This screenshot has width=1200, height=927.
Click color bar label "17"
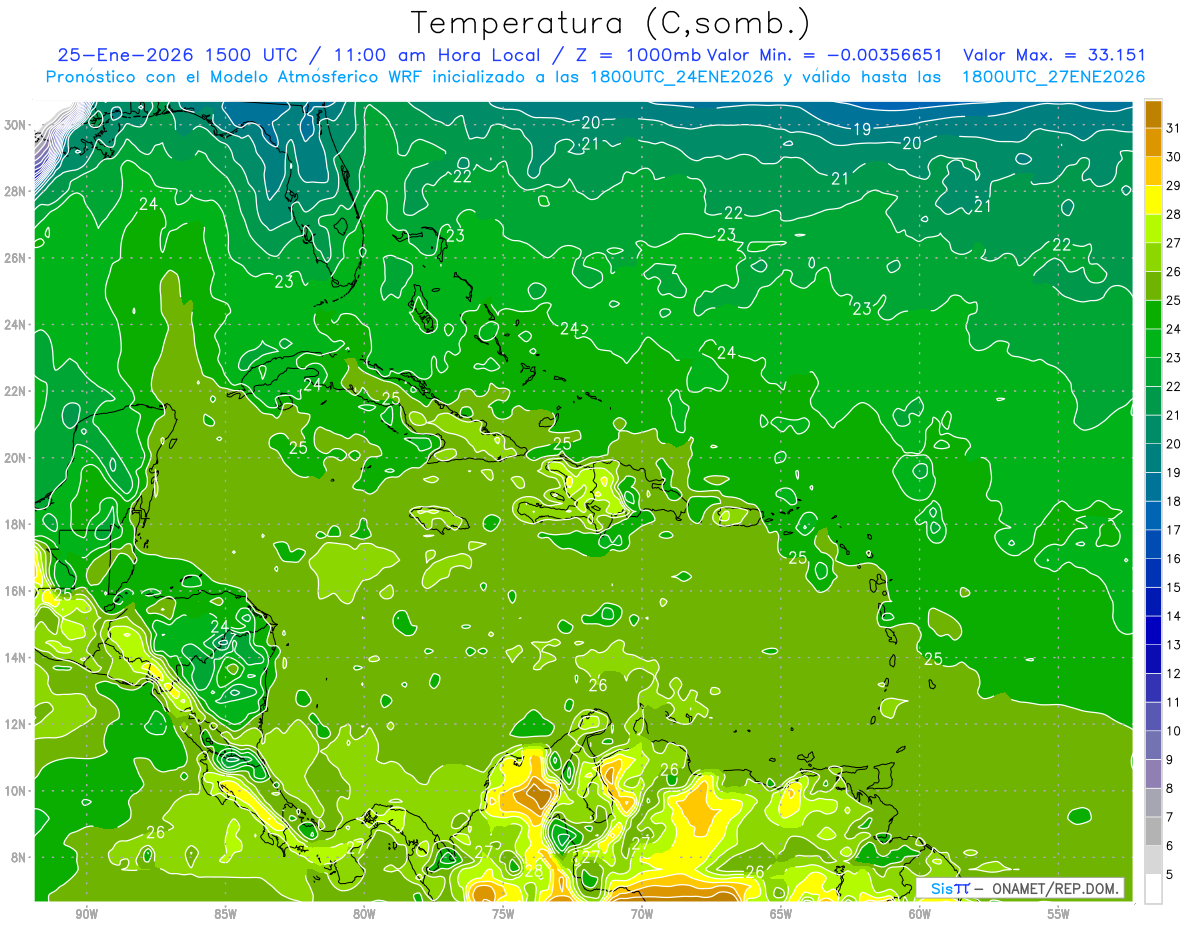[x=1174, y=530]
